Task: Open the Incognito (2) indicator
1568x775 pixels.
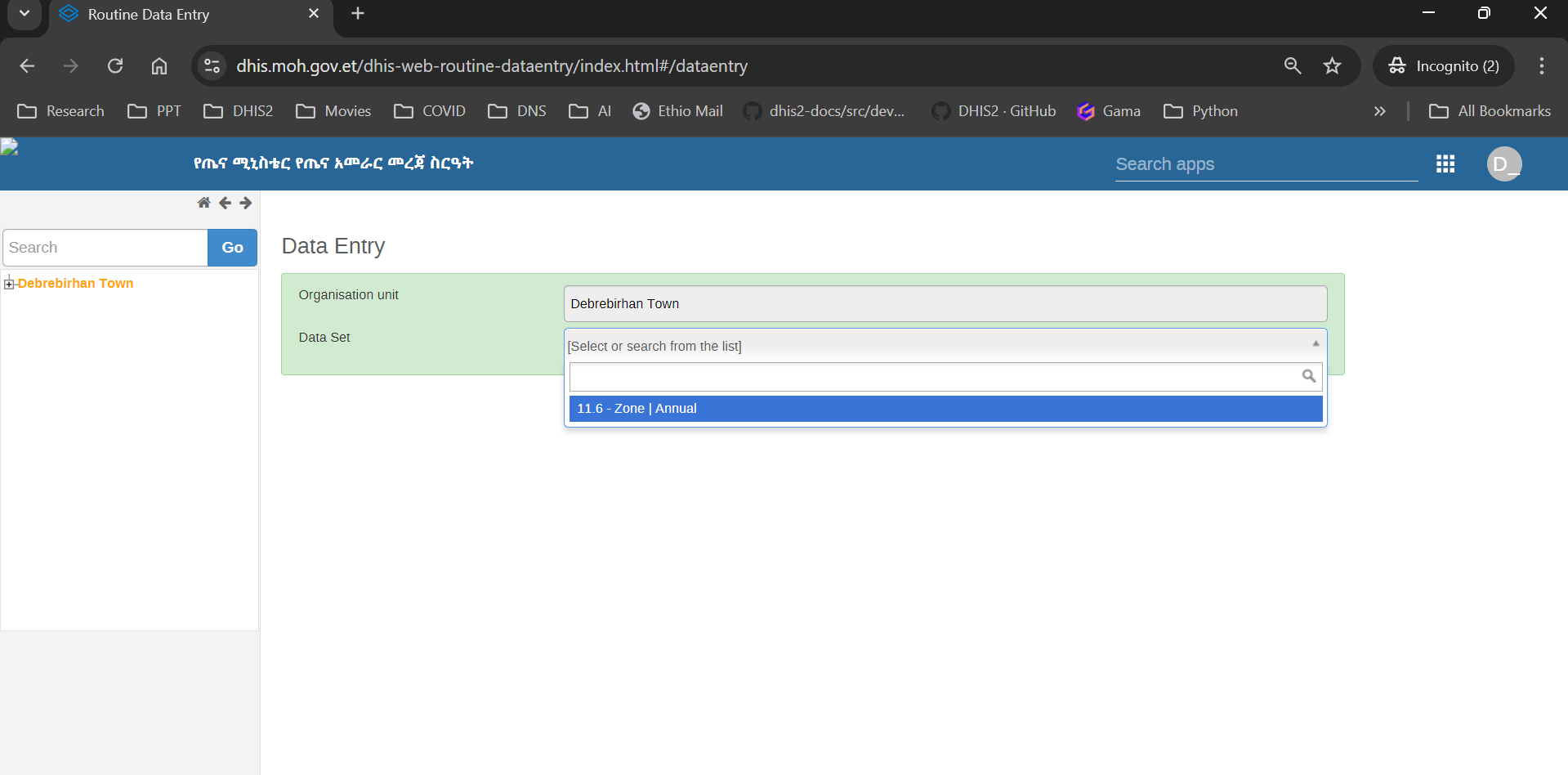Action: tap(1444, 66)
